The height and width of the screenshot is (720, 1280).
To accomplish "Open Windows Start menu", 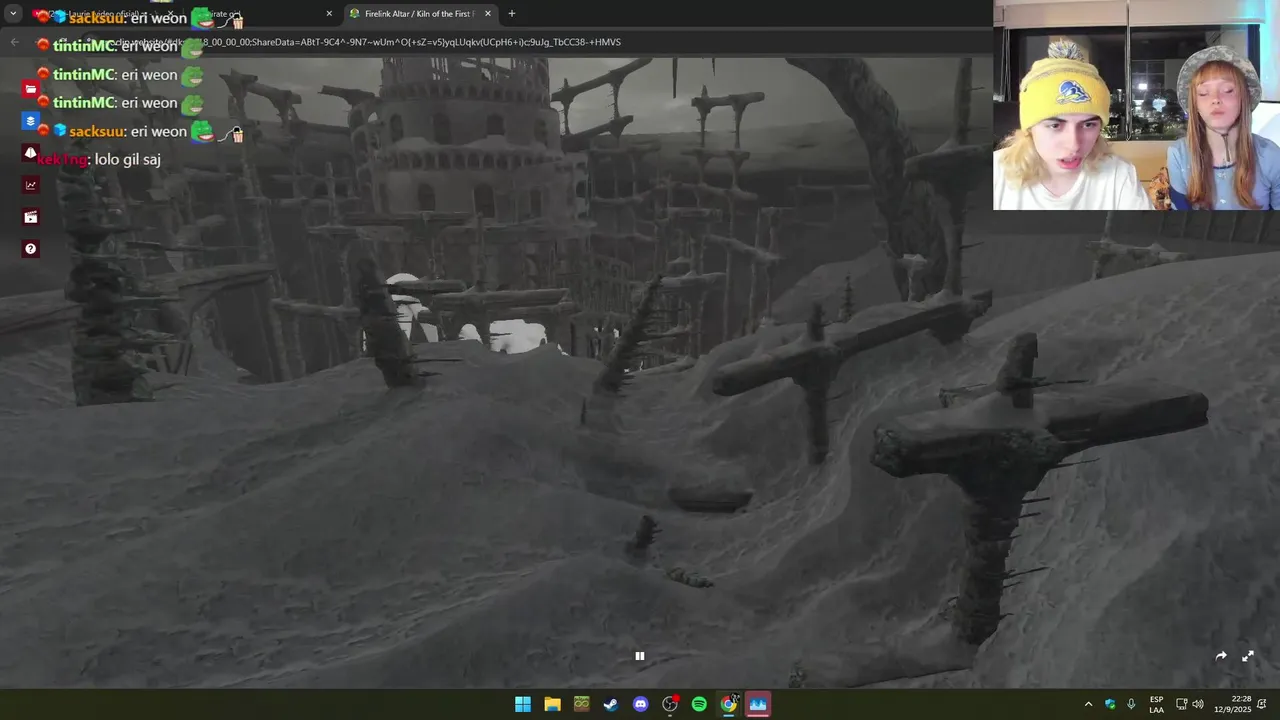I will tap(523, 704).
